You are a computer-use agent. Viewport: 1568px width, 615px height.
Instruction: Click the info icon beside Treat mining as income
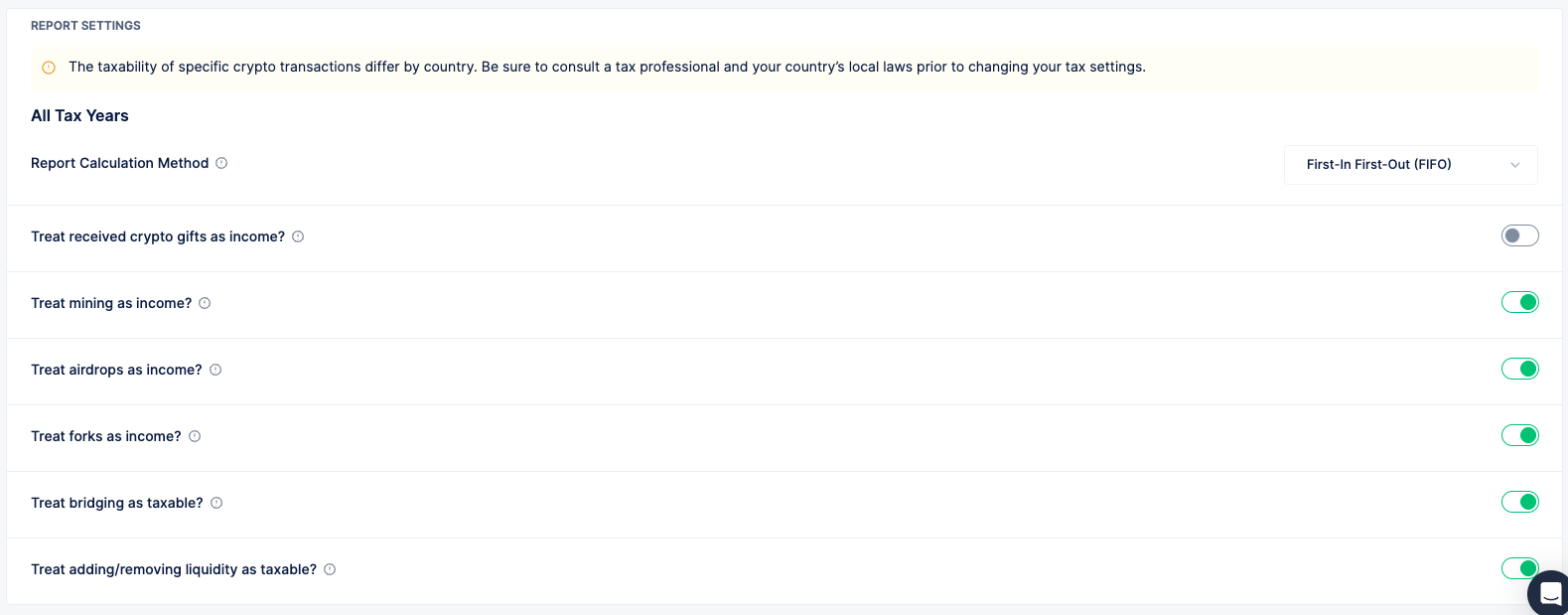pos(204,303)
